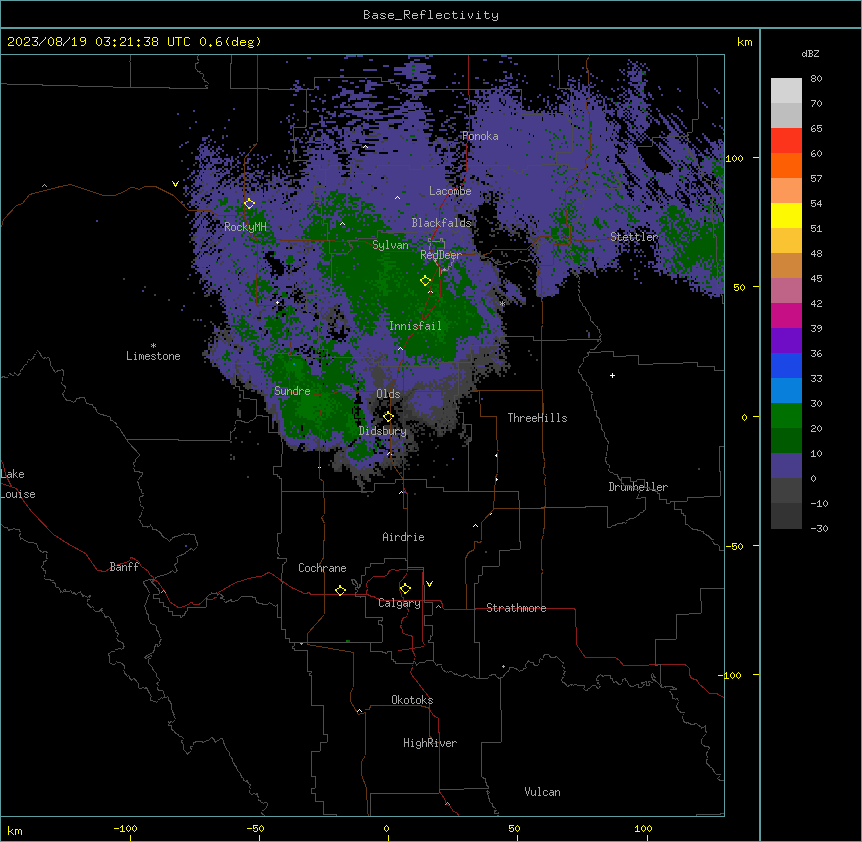
Task: Click the Lacombe city label
Action: tap(450, 191)
